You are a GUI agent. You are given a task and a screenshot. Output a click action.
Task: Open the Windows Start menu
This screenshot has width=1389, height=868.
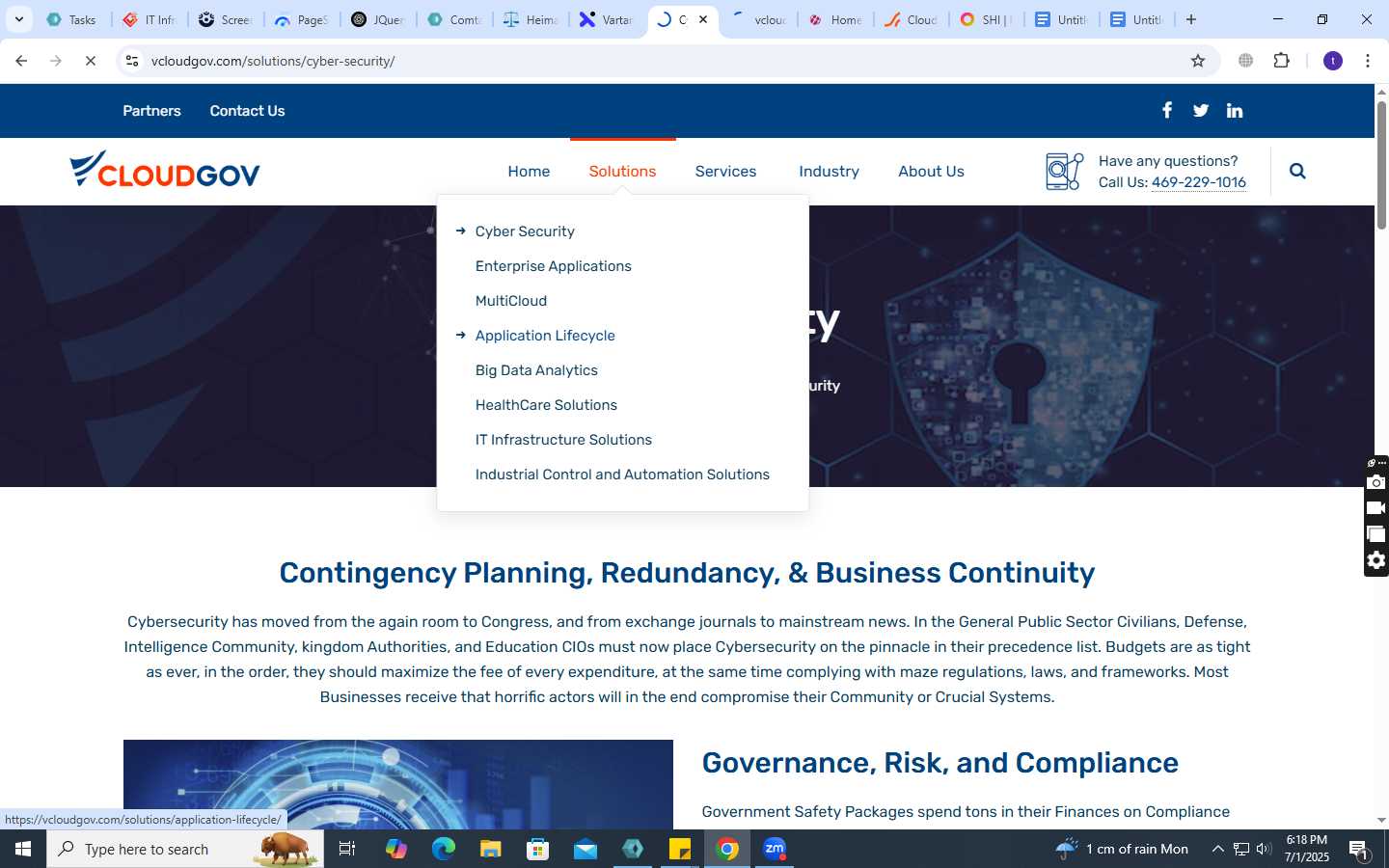(x=23, y=849)
